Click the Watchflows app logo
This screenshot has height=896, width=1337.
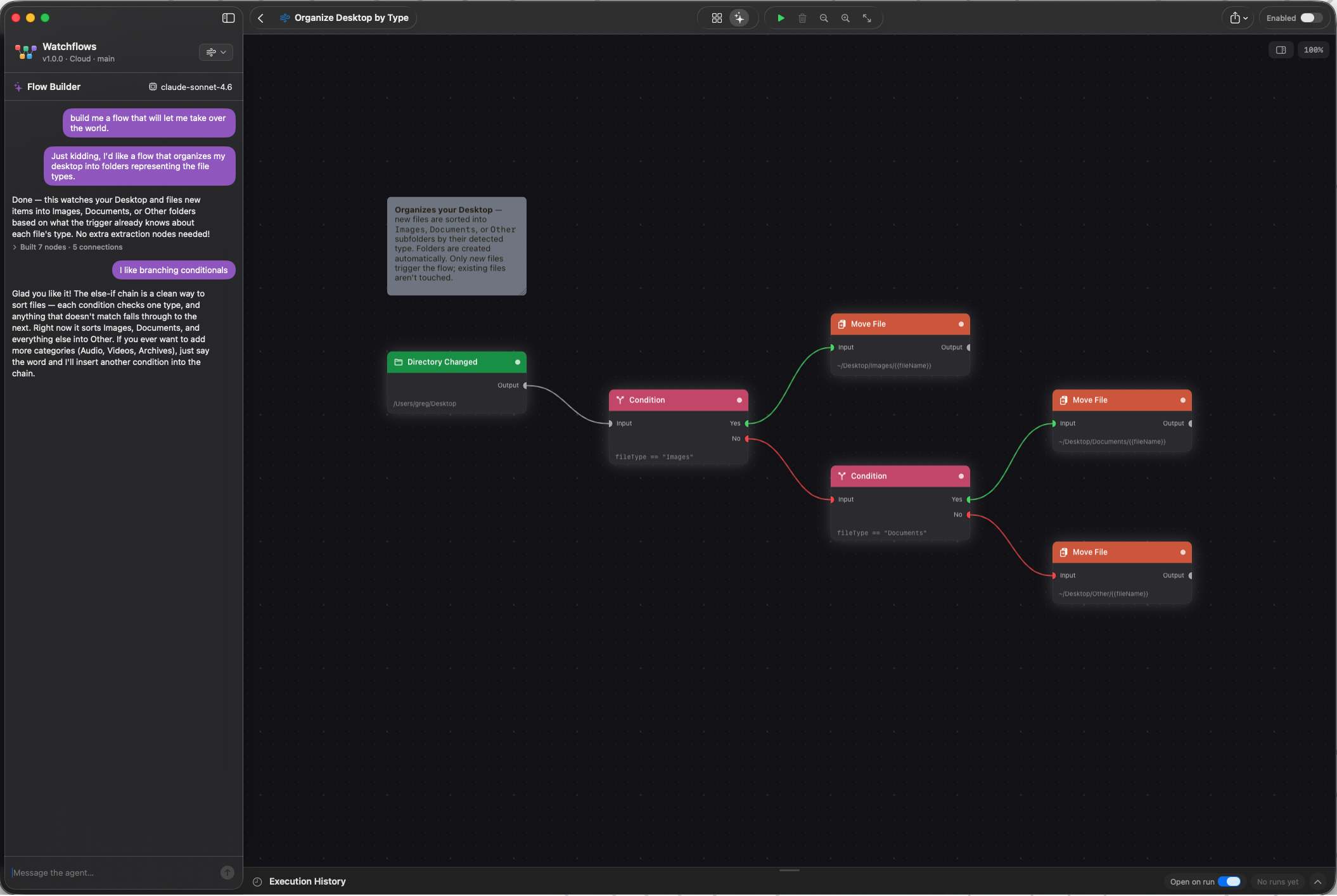[x=25, y=52]
